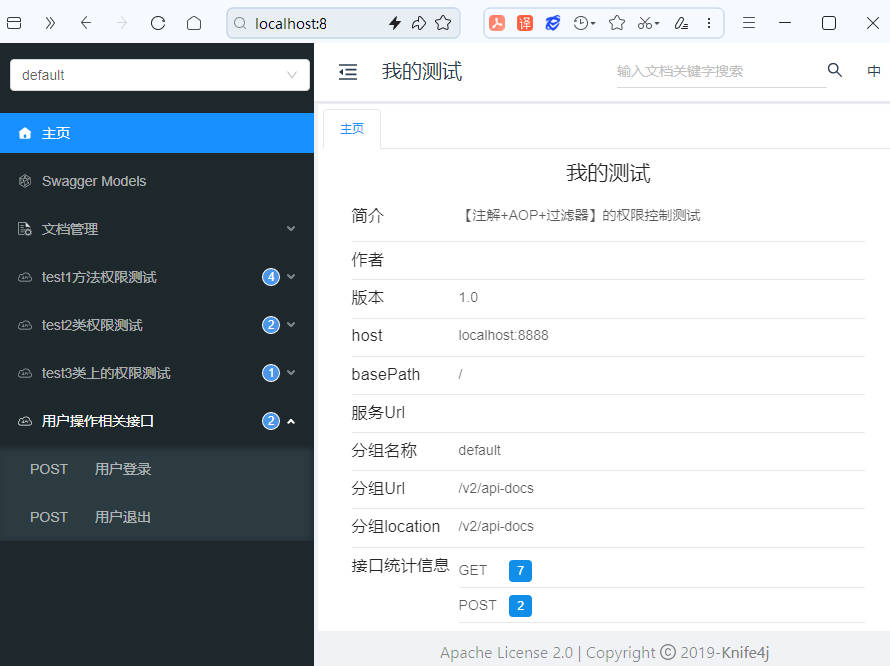Click the 分组Url value /v2/api-docs
Screen dimensions: 890x666
click(496, 488)
